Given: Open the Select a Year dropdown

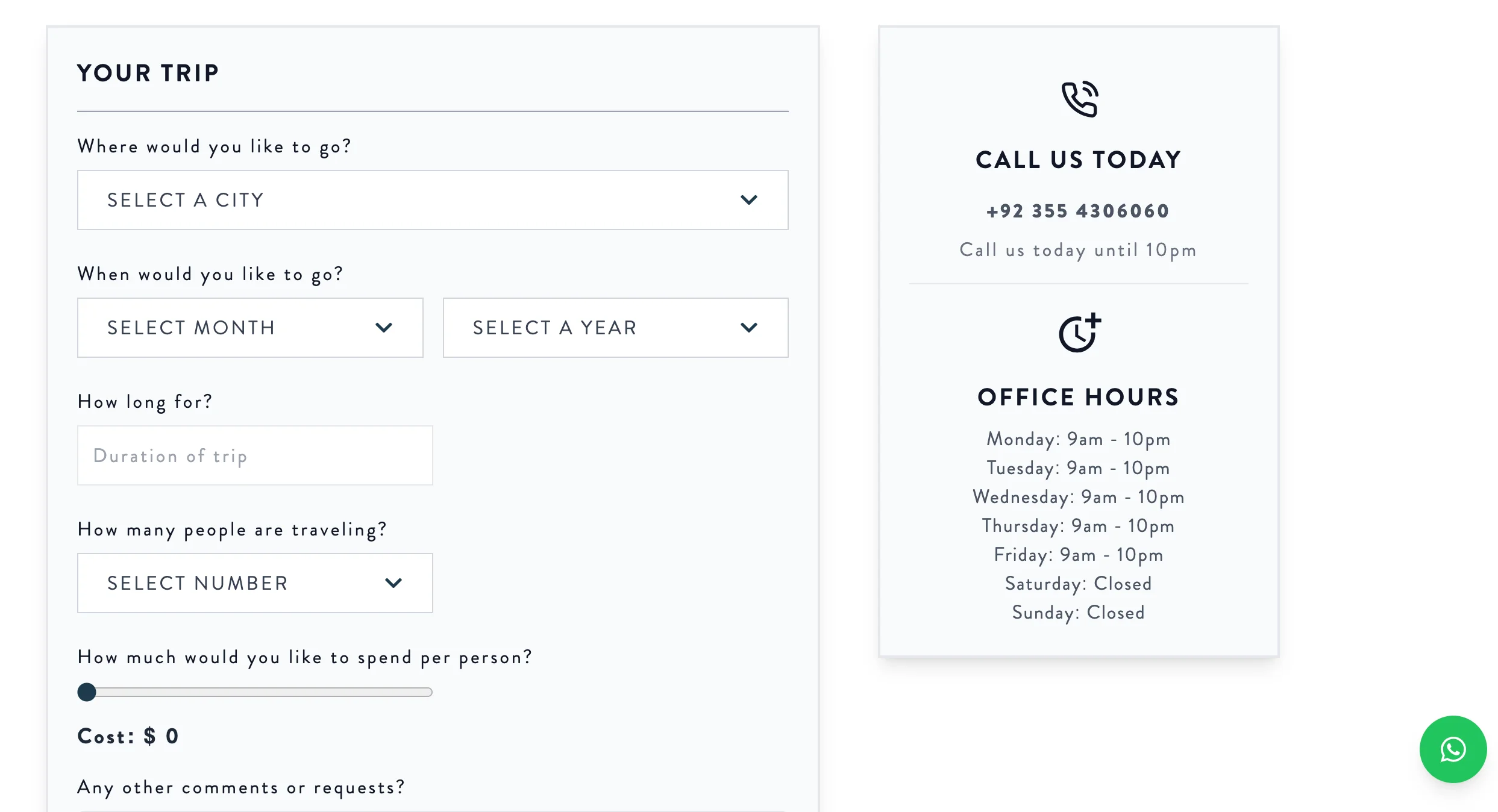Looking at the screenshot, I should pyautogui.click(x=615, y=328).
